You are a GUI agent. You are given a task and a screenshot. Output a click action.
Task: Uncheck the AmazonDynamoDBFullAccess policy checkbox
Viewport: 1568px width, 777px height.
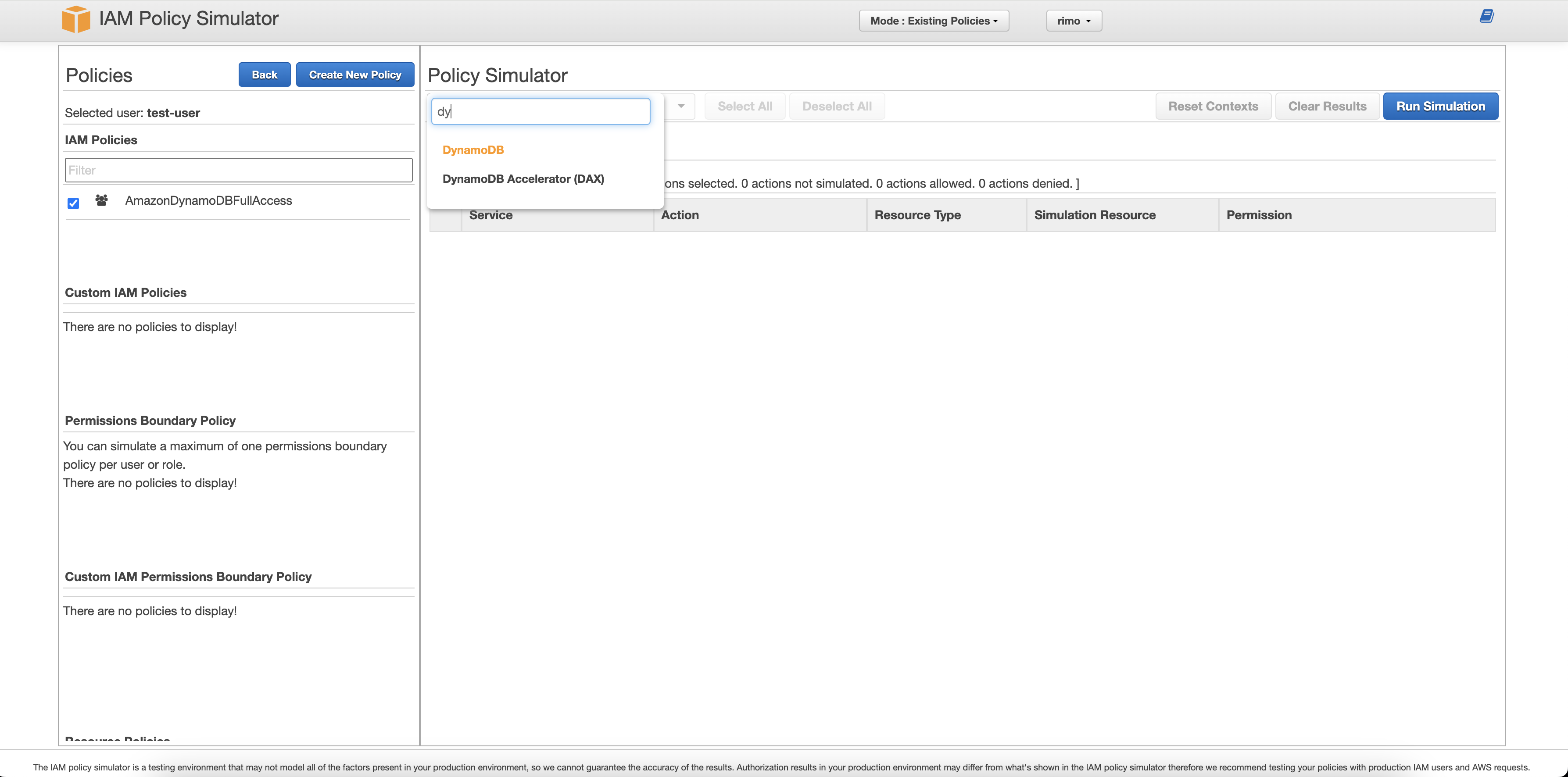(73, 203)
